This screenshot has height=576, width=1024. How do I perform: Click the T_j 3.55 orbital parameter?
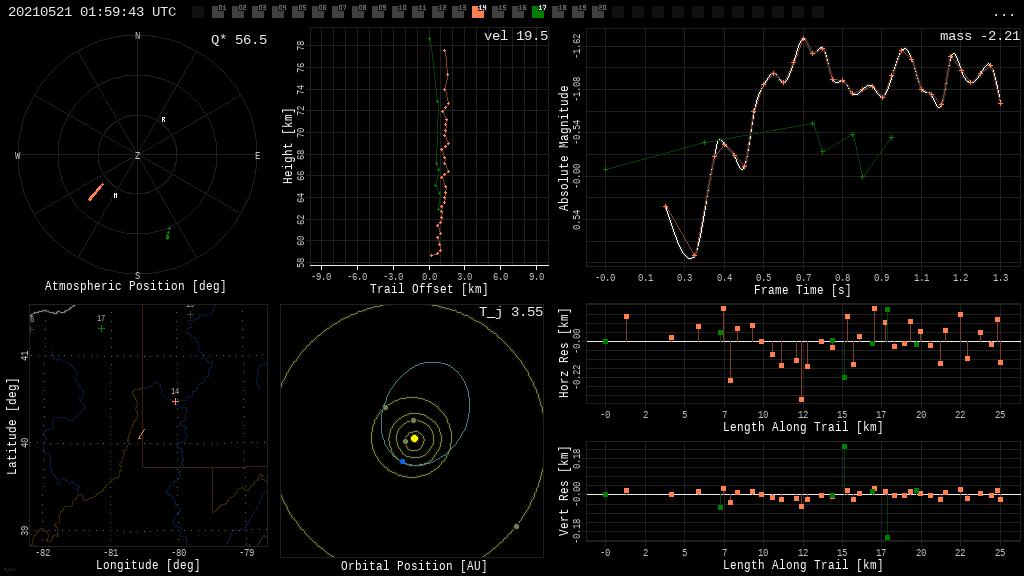point(510,312)
